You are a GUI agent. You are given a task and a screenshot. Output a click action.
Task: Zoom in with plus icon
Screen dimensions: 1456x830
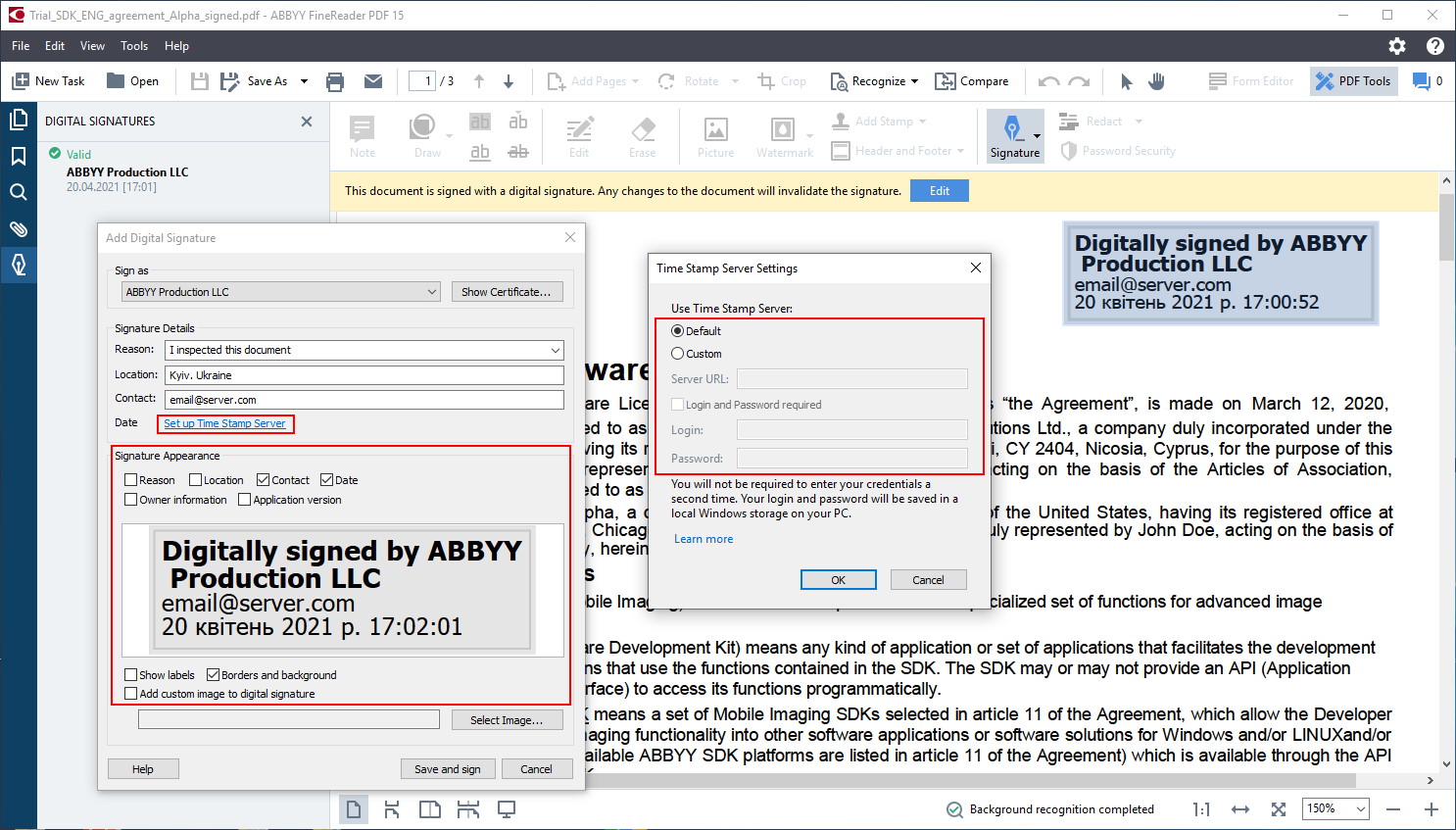[x=1432, y=809]
